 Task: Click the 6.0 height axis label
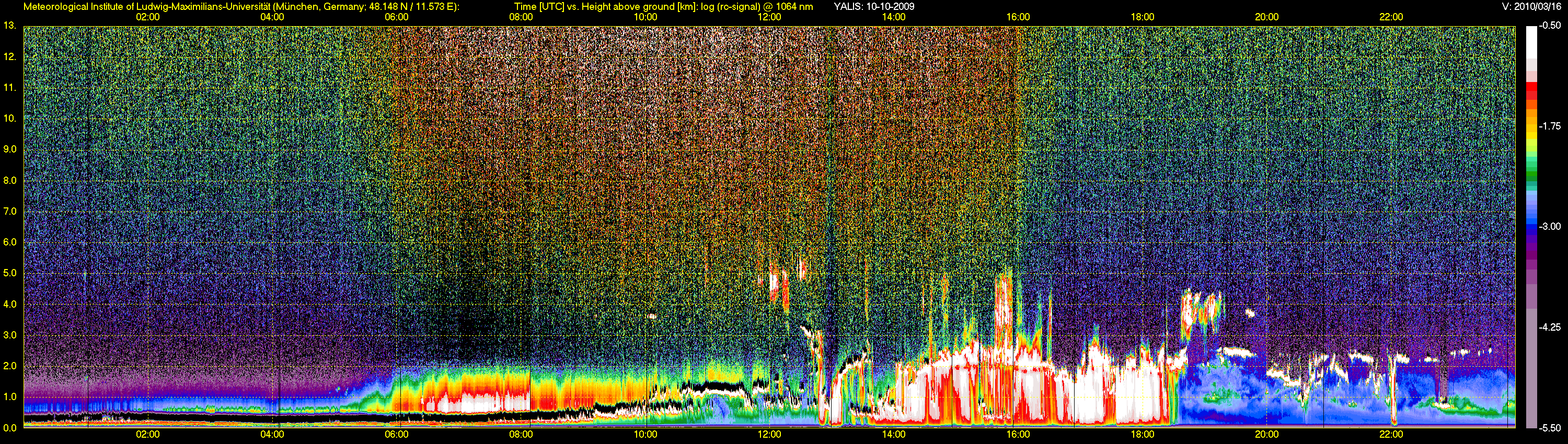pos(10,242)
